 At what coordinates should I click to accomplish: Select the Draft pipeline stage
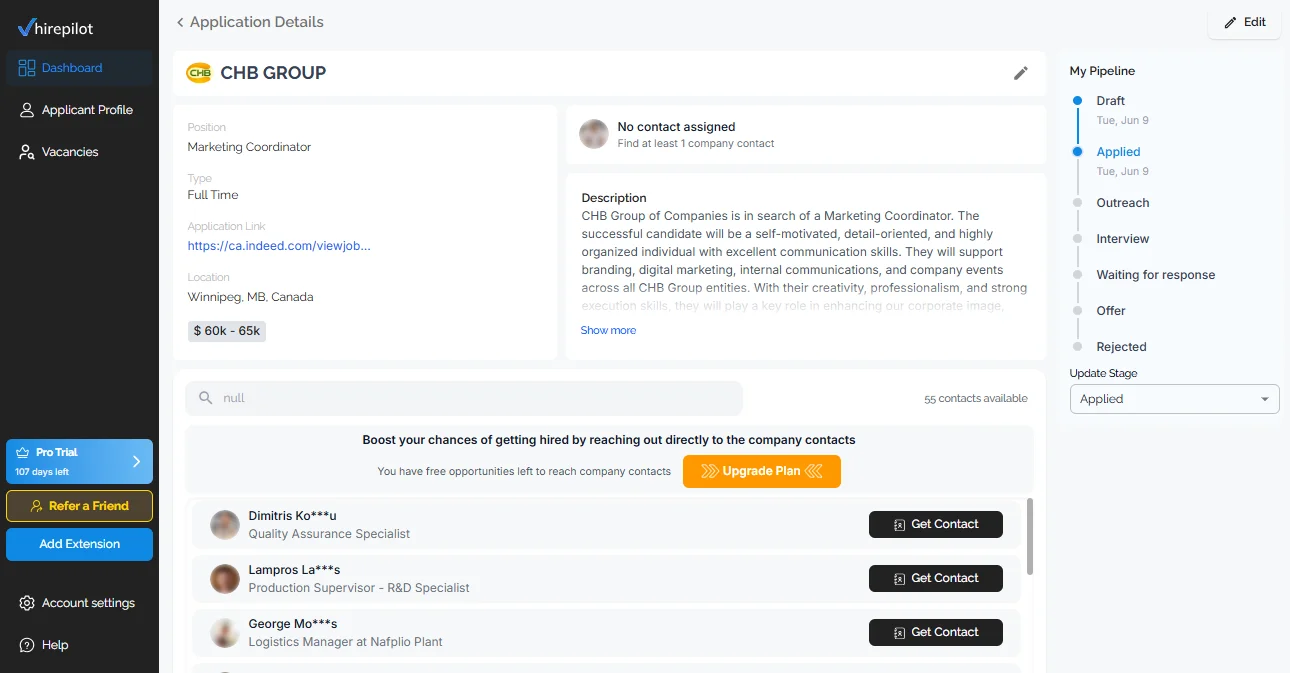click(1110, 101)
